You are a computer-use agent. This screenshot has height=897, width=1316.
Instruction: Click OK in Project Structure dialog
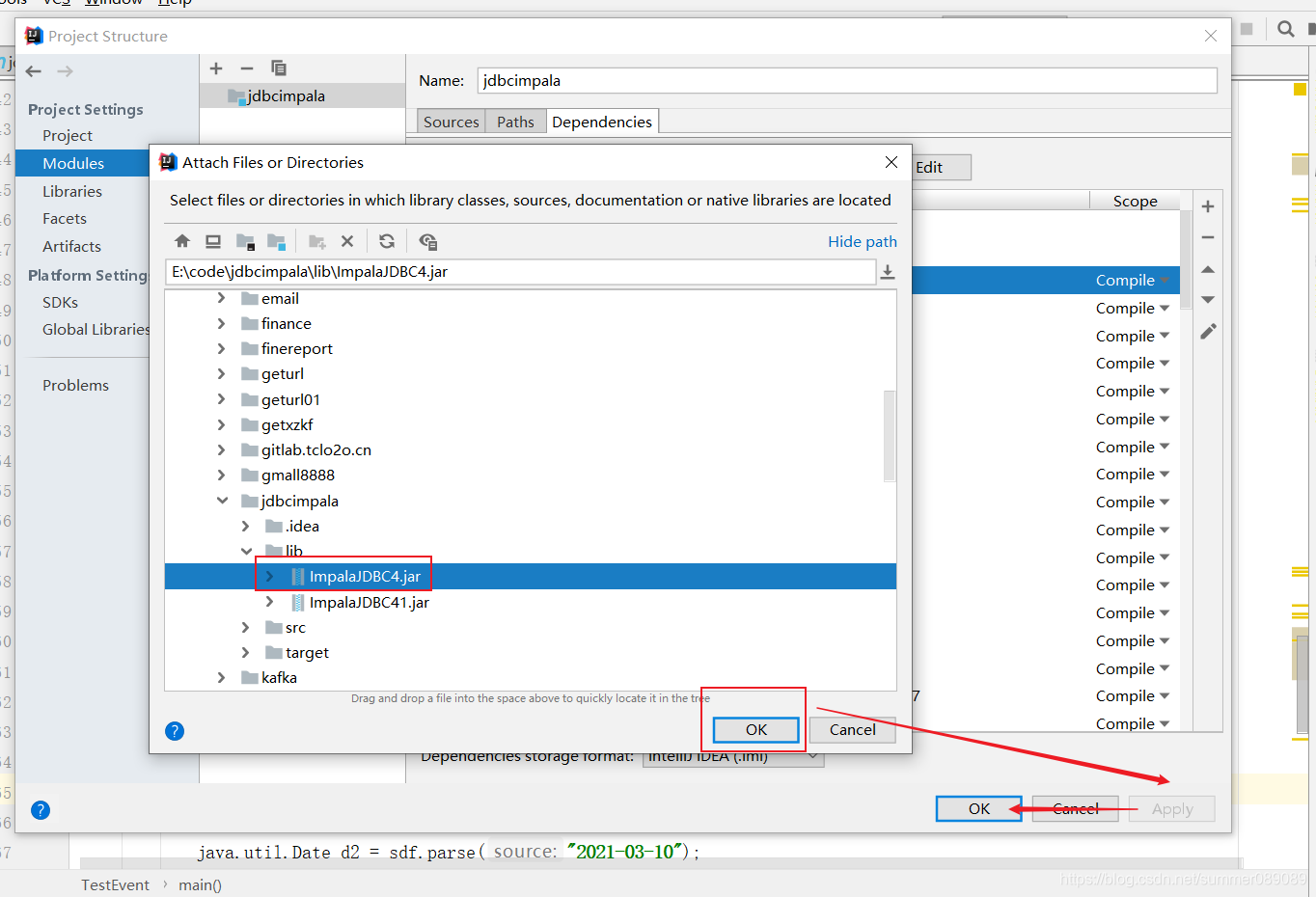click(979, 809)
